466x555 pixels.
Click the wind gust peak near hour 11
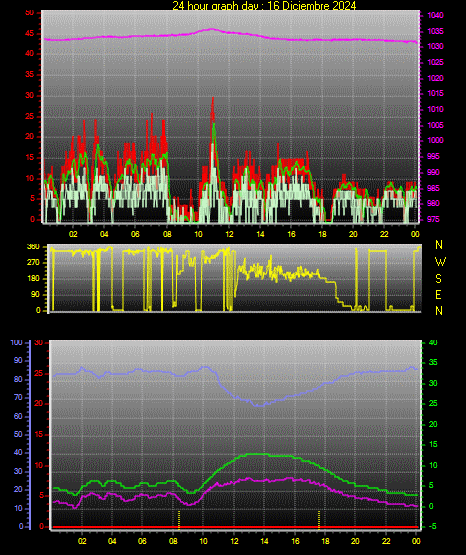[x=213, y=99]
